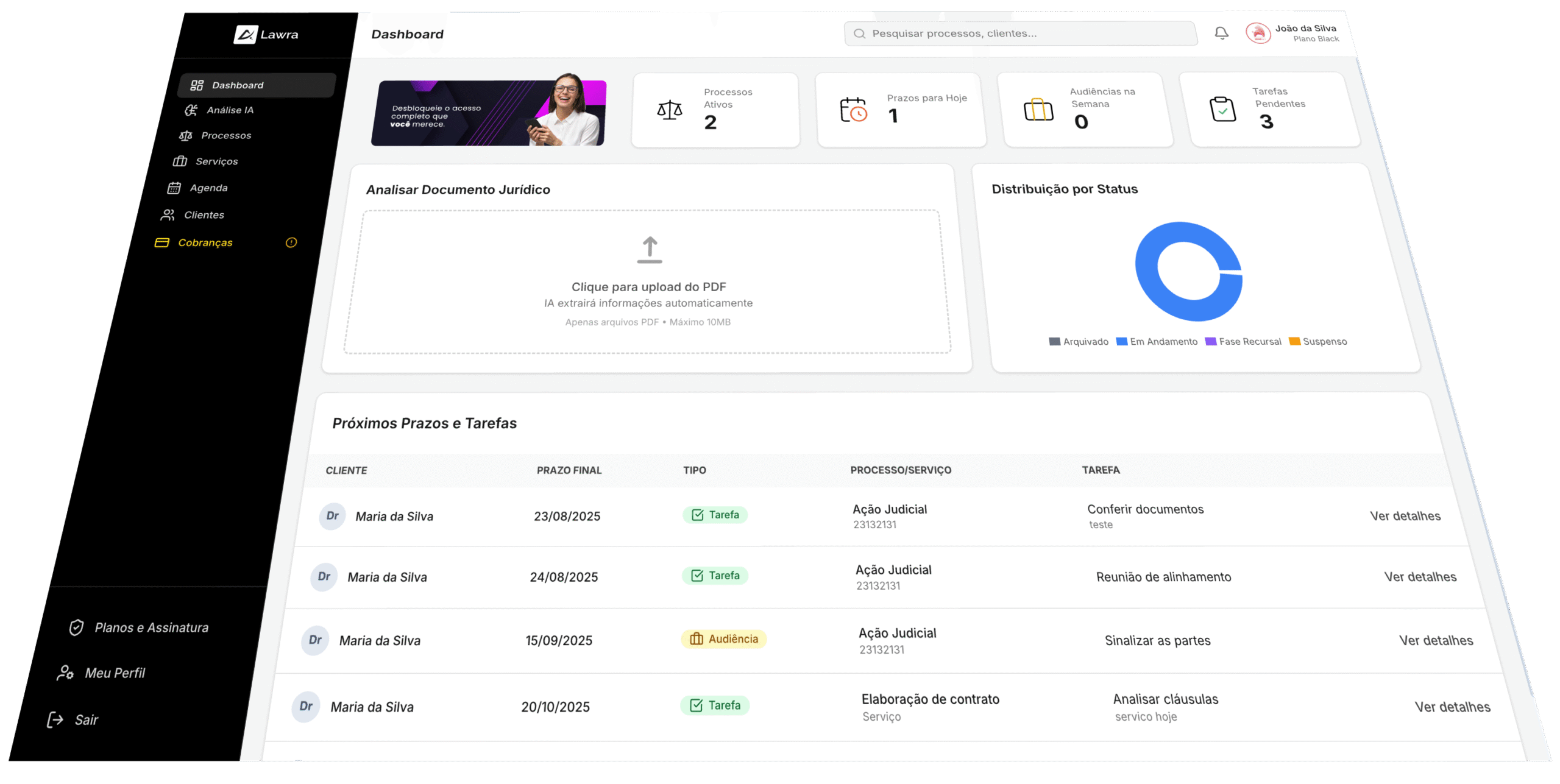Go to Agenda in the sidebar
This screenshot has width=1560, height=784.
(x=208, y=188)
